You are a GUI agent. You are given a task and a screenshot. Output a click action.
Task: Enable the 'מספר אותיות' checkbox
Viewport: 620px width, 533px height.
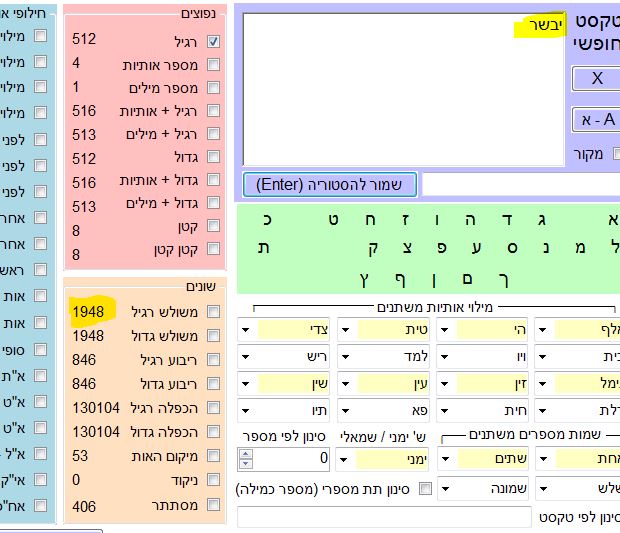pyautogui.click(x=213, y=65)
